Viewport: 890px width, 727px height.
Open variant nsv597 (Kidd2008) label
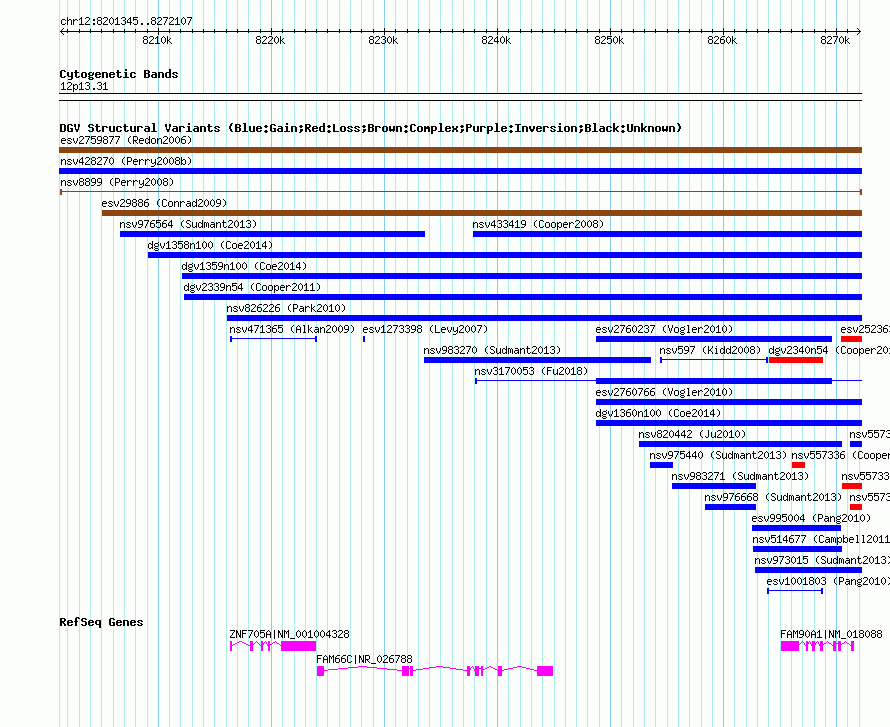710,350
